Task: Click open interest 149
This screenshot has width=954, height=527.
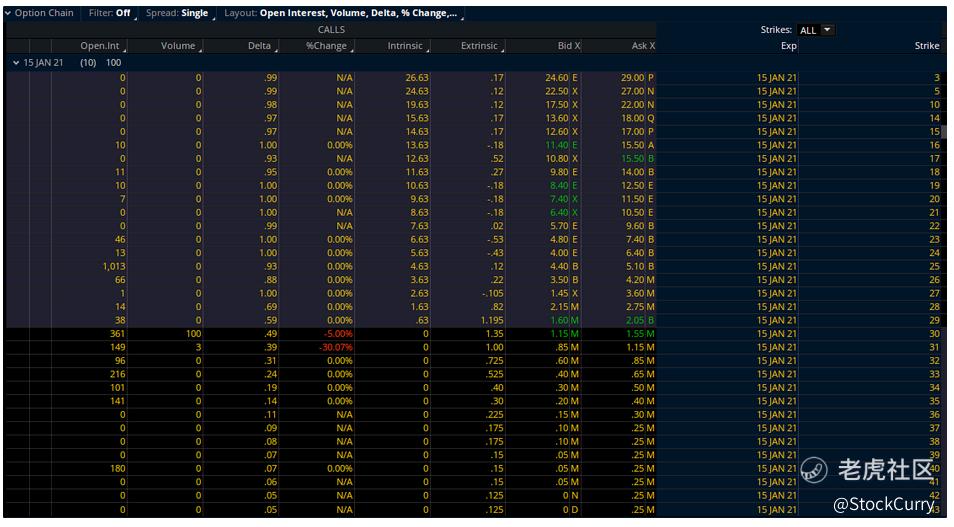Action: [117, 347]
